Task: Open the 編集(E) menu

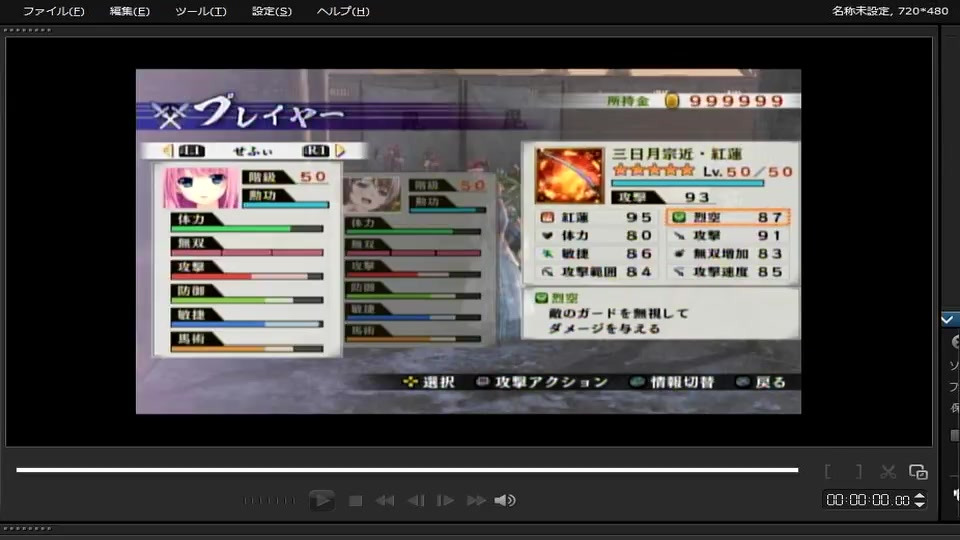Action: pyautogui.click(x=129, y=11)
